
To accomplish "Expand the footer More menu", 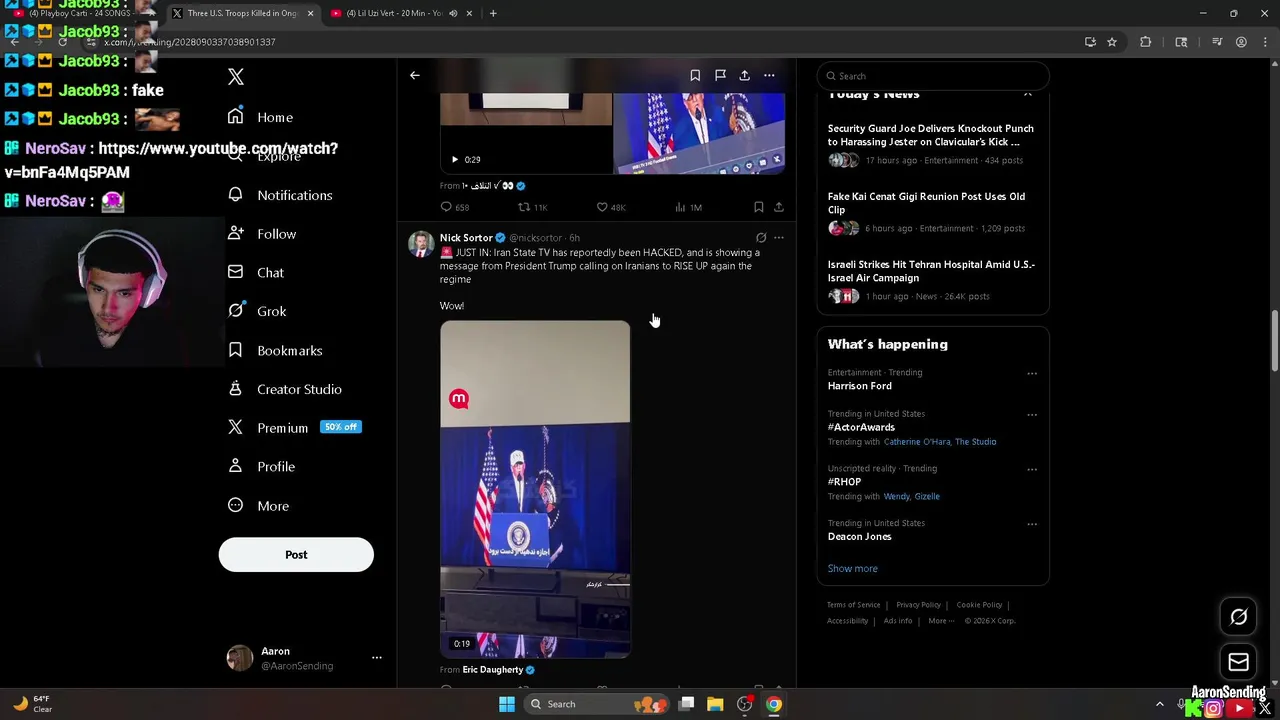I will 940,621.
